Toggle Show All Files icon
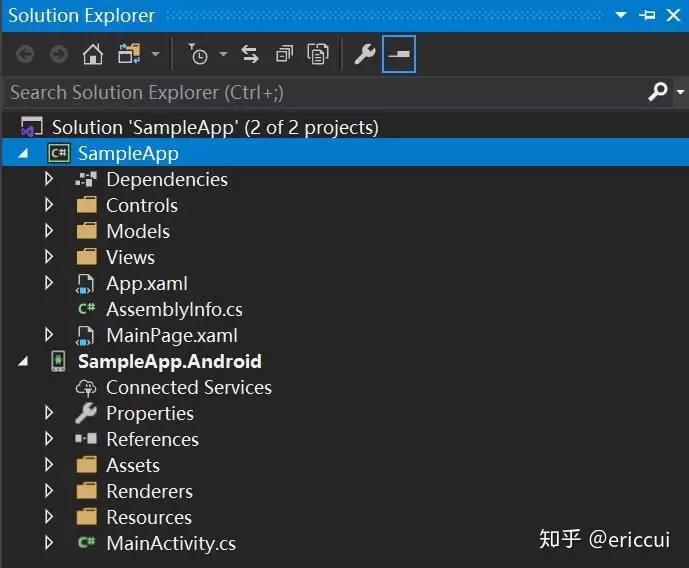Screen dimensions: 689x568 pyautogui.click(x=318, y=54)
